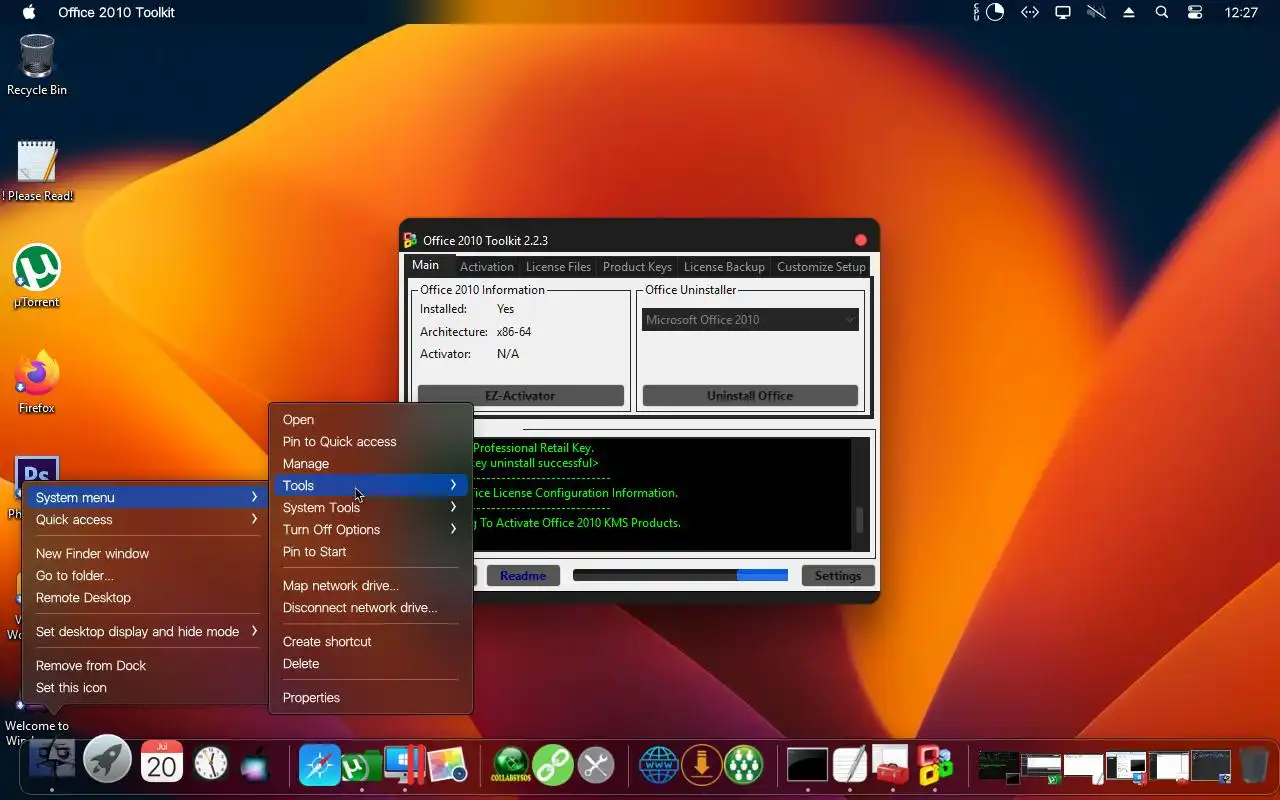Expand the Quick access submenu

146,519
